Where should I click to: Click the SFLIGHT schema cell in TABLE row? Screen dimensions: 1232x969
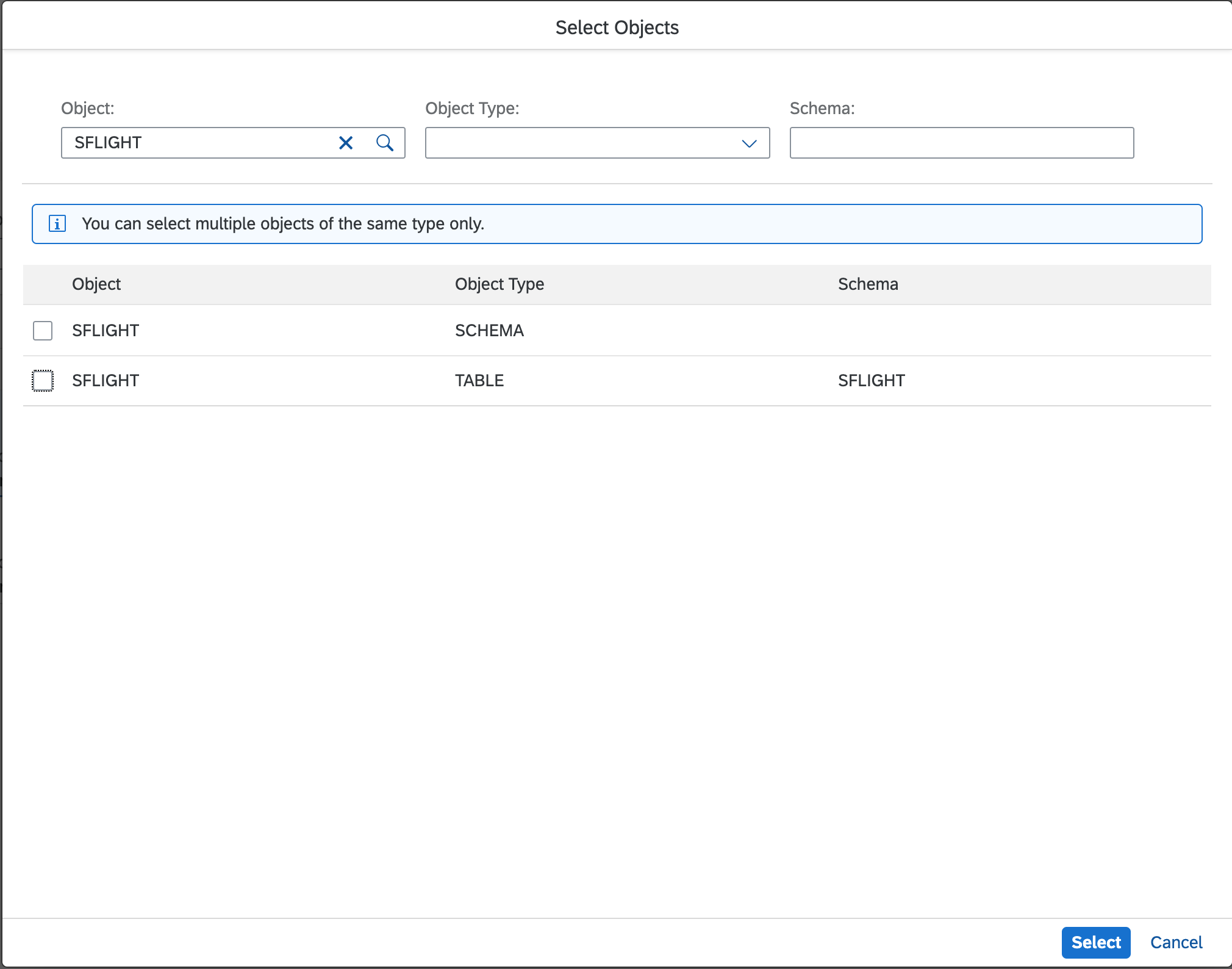pos(871,381)
